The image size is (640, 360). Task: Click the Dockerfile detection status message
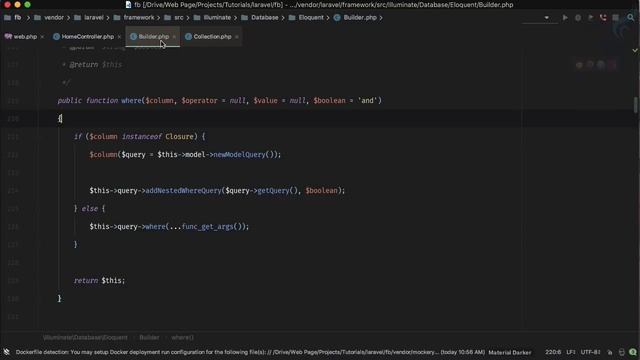point(250,352)
